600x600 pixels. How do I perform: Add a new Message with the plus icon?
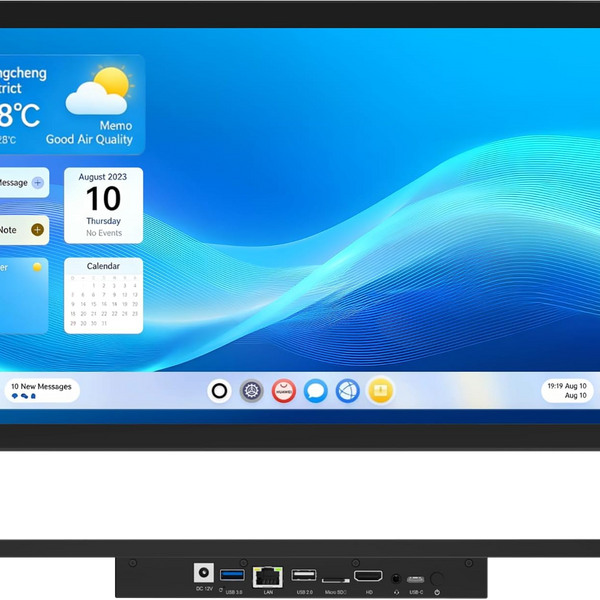[38, 183]
